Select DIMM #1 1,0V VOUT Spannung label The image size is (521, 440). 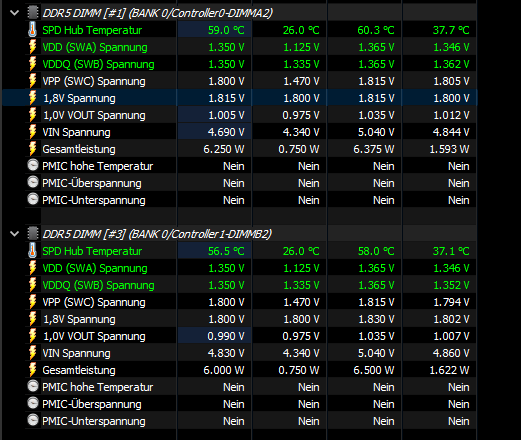point(94,115)
